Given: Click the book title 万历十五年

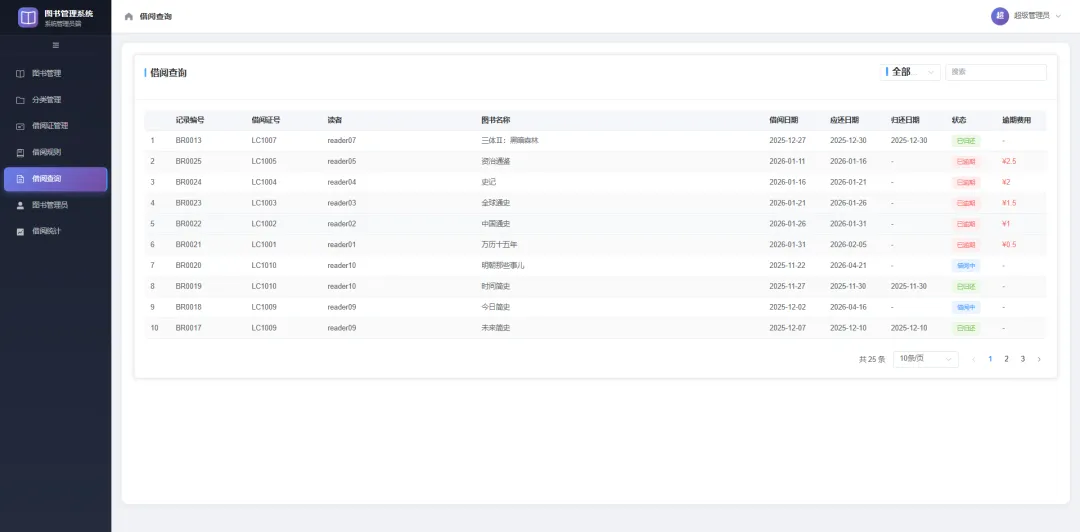Looking at the screenshot, I should click(499, 245).
